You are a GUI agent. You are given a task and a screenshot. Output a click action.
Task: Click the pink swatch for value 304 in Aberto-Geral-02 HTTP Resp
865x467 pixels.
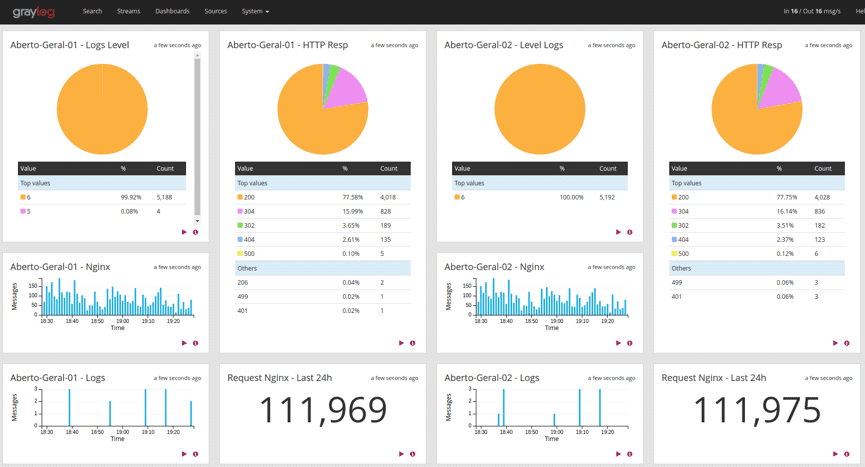(x=674, y=211)
